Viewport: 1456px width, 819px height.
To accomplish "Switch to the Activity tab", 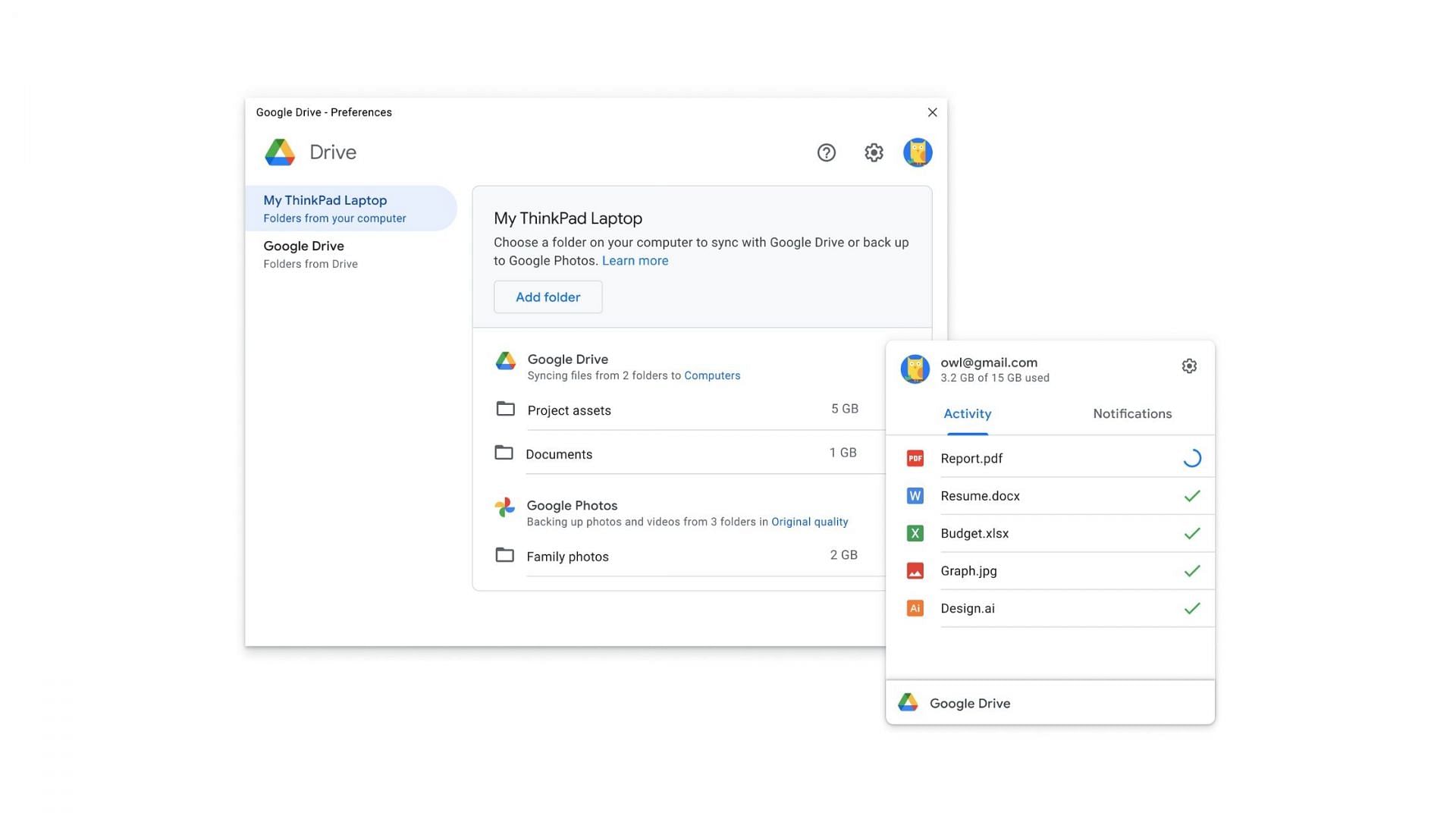I will [x=967, y=414].
